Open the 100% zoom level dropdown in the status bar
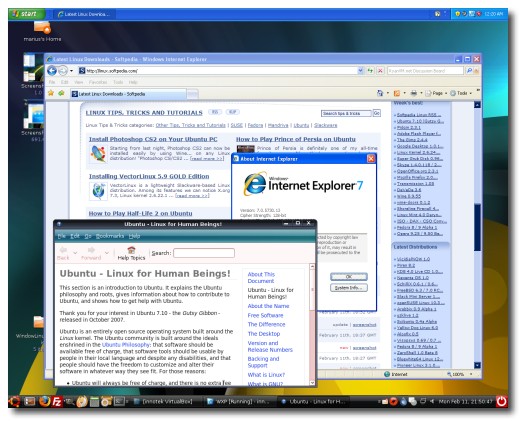 tap(471, 374)
